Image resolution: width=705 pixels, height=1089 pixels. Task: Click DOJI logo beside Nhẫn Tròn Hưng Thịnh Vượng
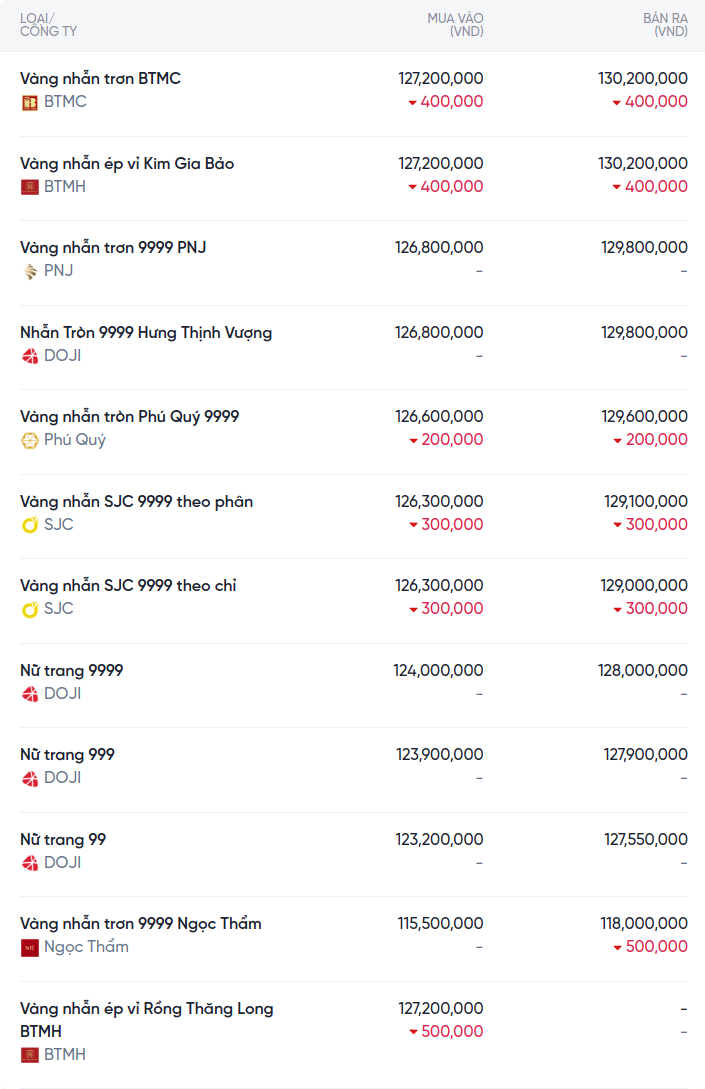(30, 356)
